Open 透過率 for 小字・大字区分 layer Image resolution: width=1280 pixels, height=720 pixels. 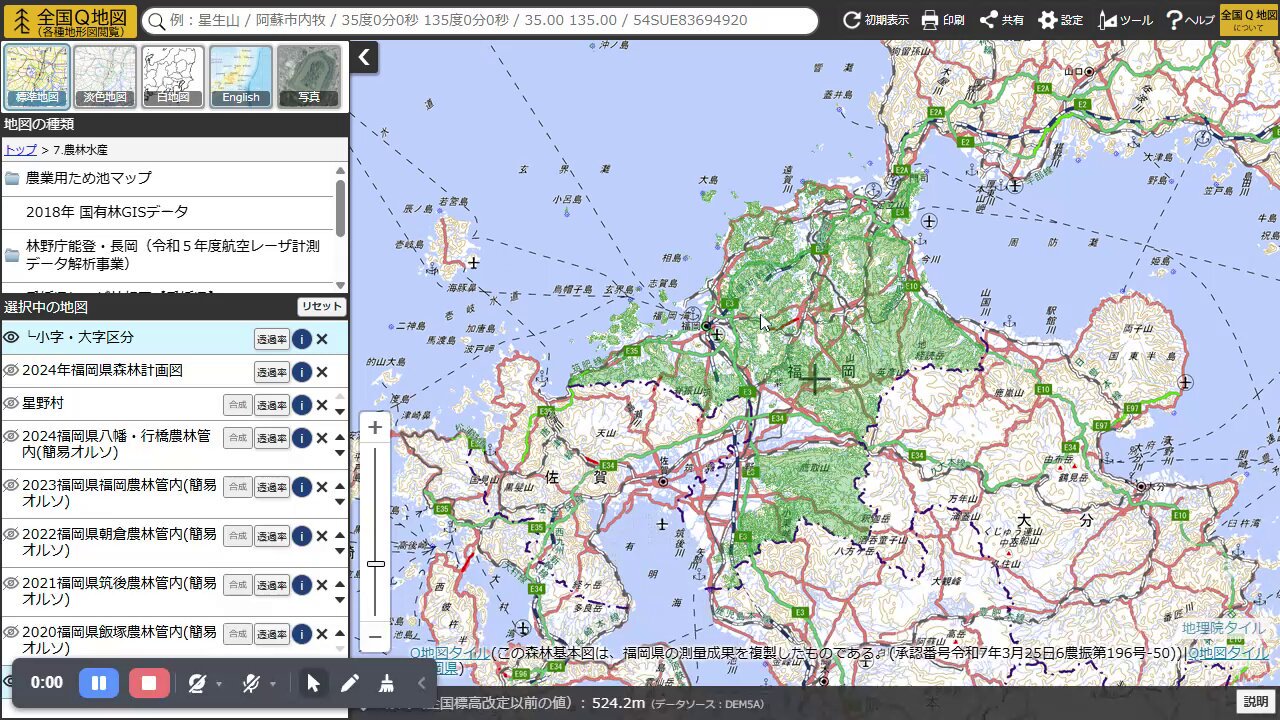[x=272, y=339]
